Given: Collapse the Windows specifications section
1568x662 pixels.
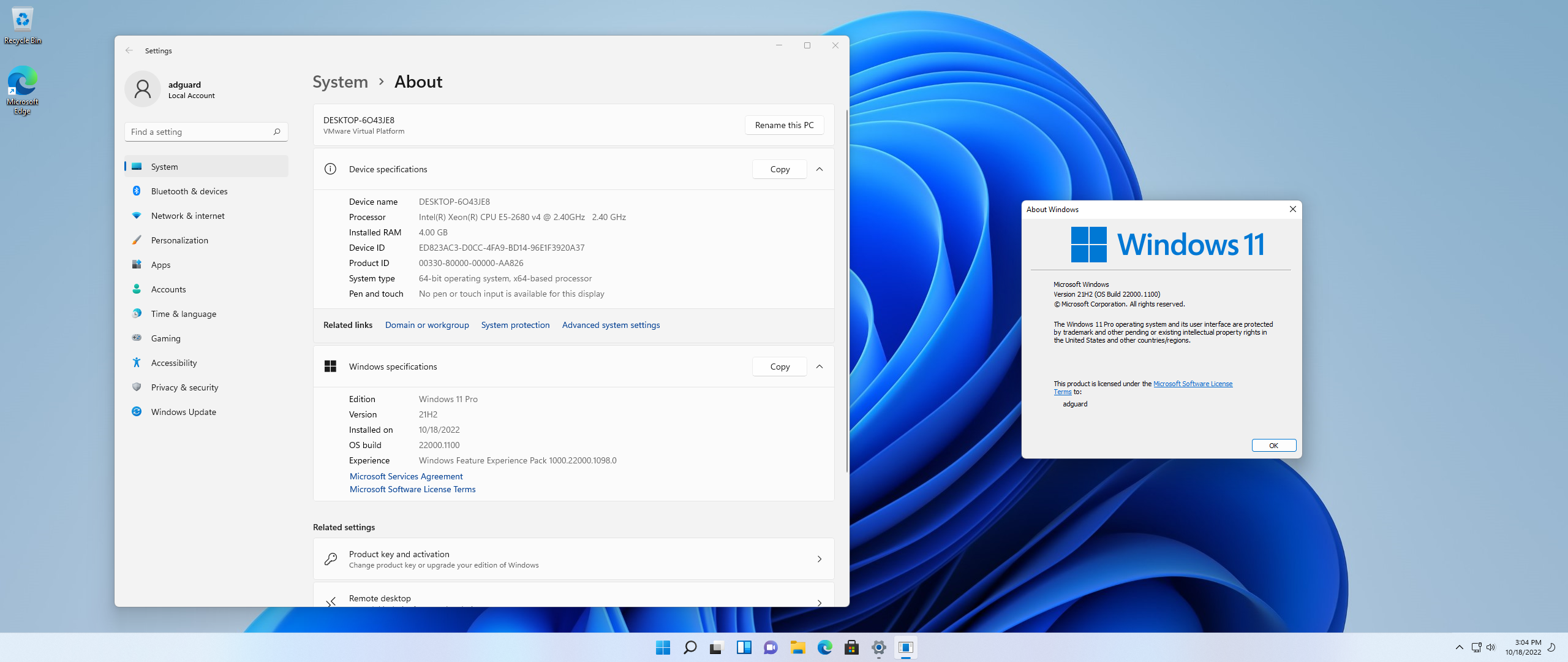Looking at the screenshot, I should (x=820, y=367).
